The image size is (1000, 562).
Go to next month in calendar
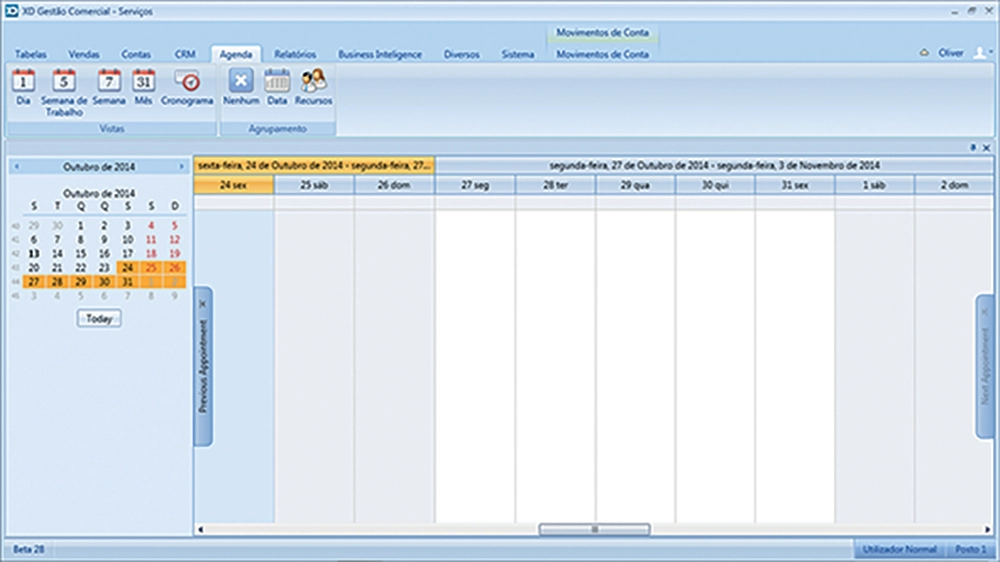click(181, 167)
